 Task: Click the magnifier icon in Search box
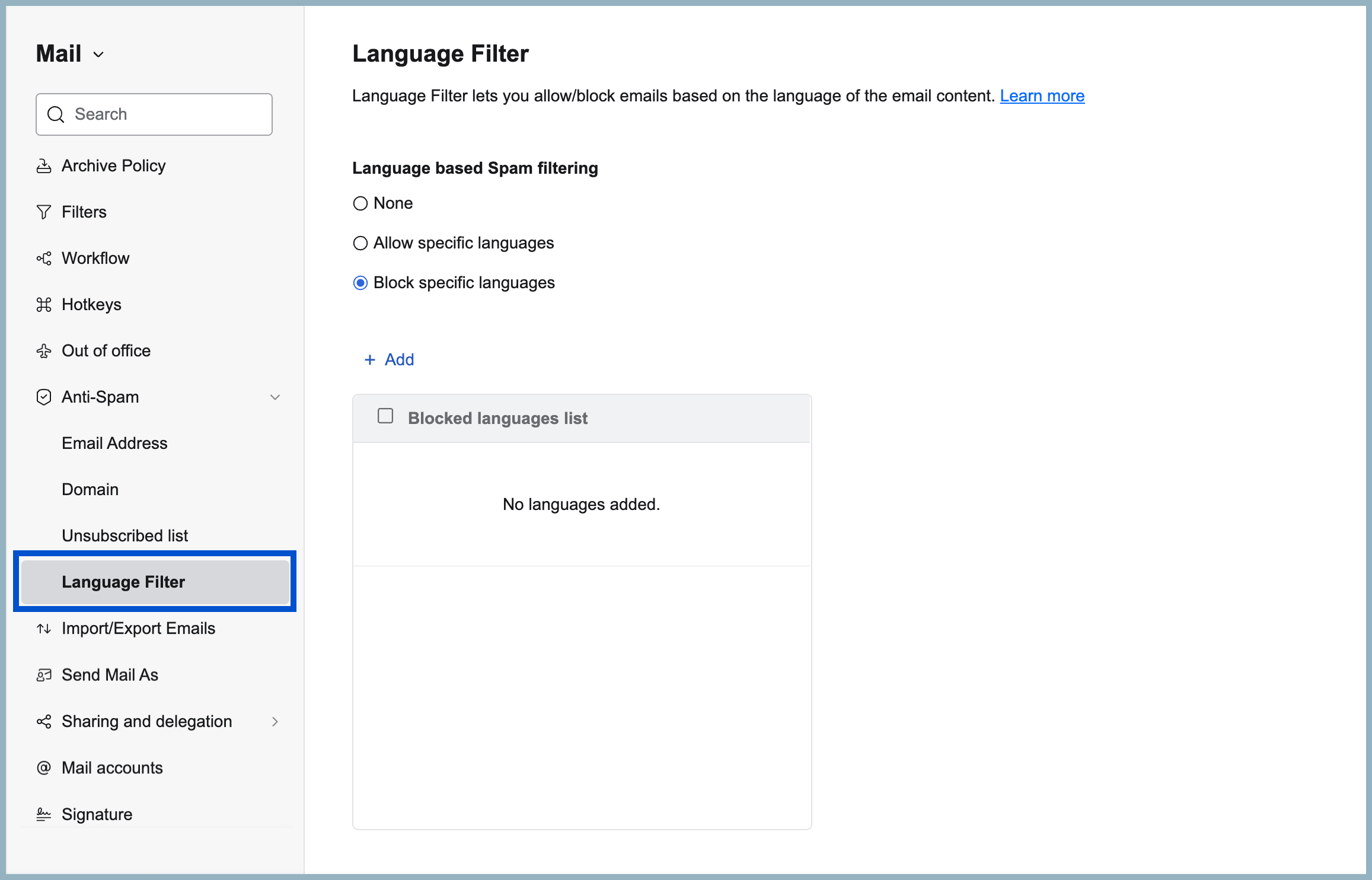click(x=56, y=114)
